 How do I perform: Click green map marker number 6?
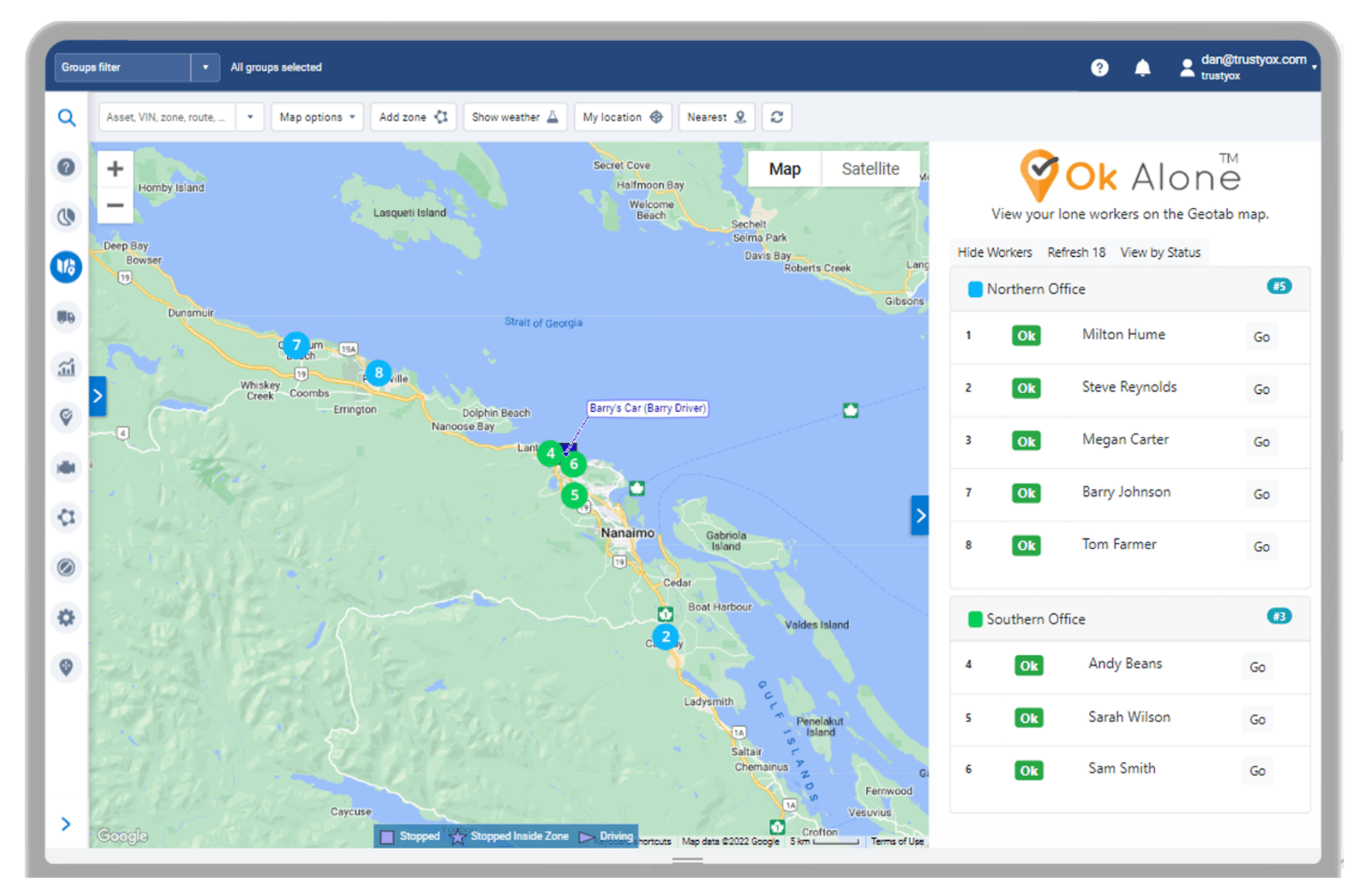[x=574, y=464]
